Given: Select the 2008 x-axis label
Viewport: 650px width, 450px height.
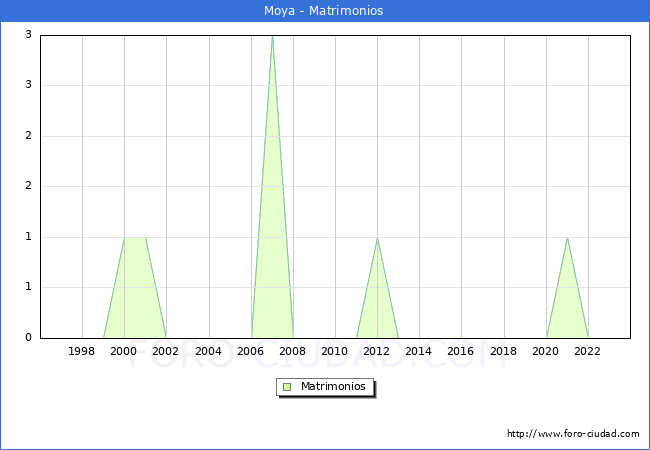Looking at the screenshot, I should [293, 351].
